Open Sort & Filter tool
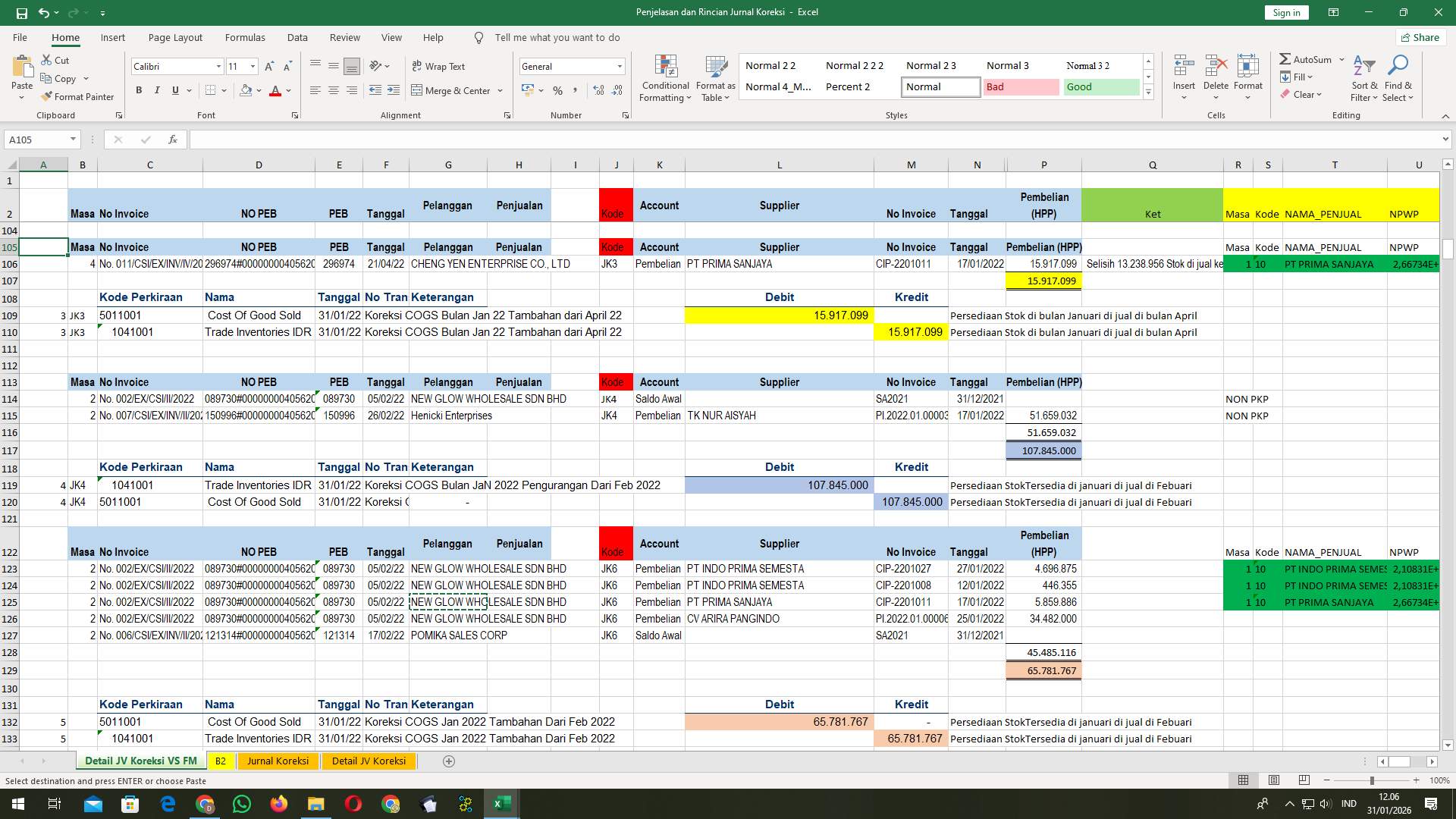The image size is (1456, 819). pyautogui.click(x=1363, y=78)
